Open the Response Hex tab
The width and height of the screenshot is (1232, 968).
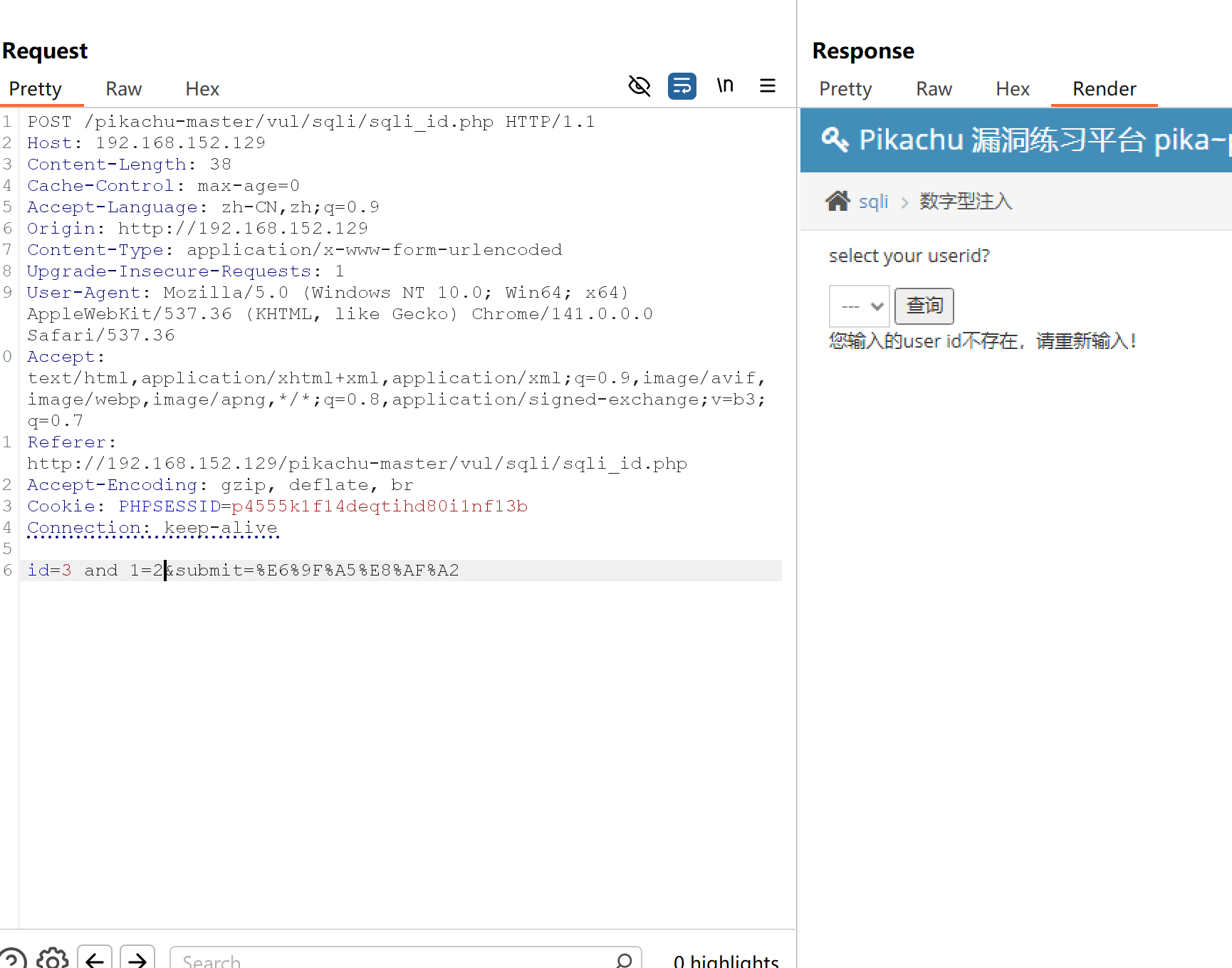point(1013,89)
